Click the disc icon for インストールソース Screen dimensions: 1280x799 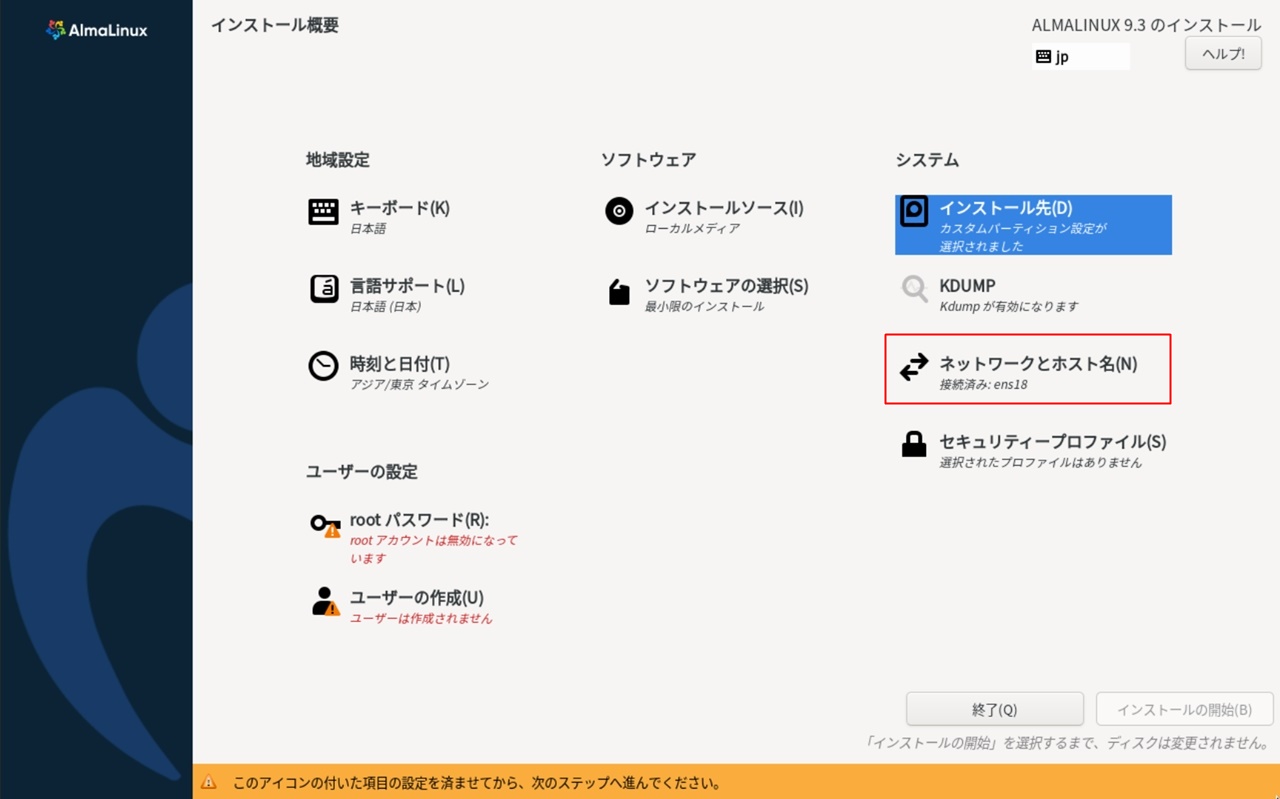[x=619, y=211]
